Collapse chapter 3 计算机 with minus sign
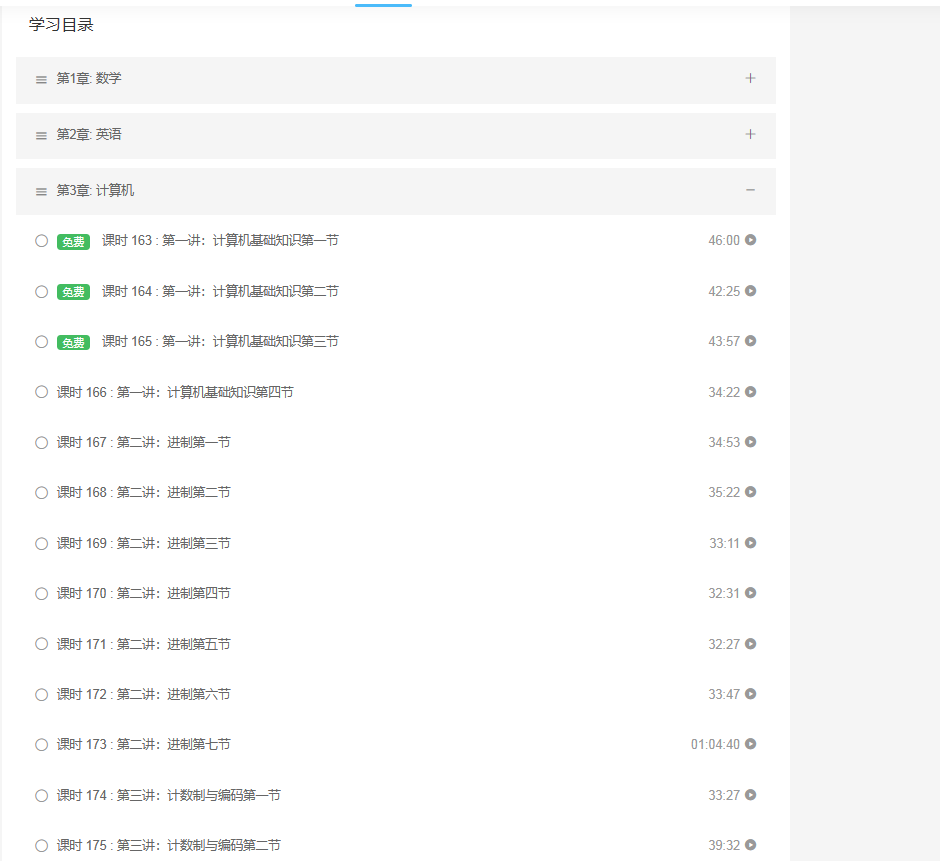 (x=750, y=190)
